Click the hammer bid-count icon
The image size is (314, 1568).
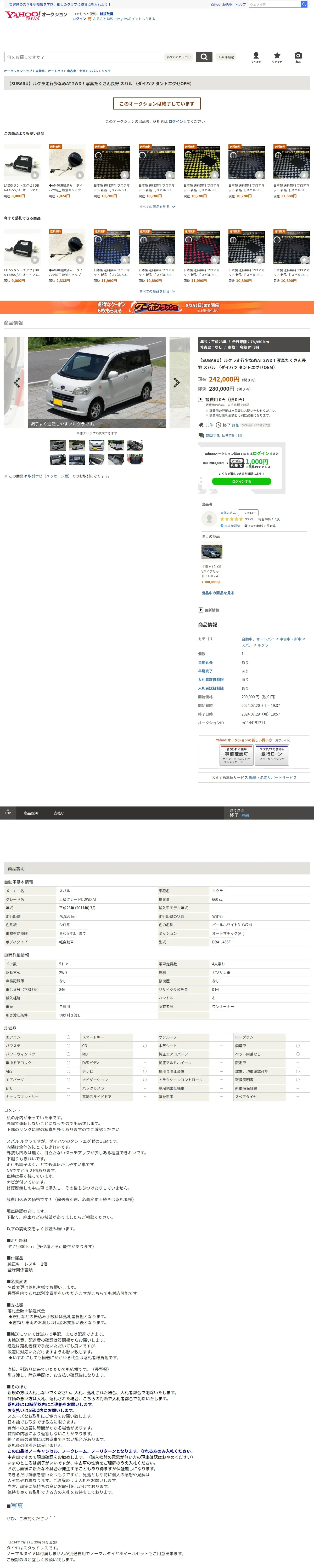(x=201, y=425)
